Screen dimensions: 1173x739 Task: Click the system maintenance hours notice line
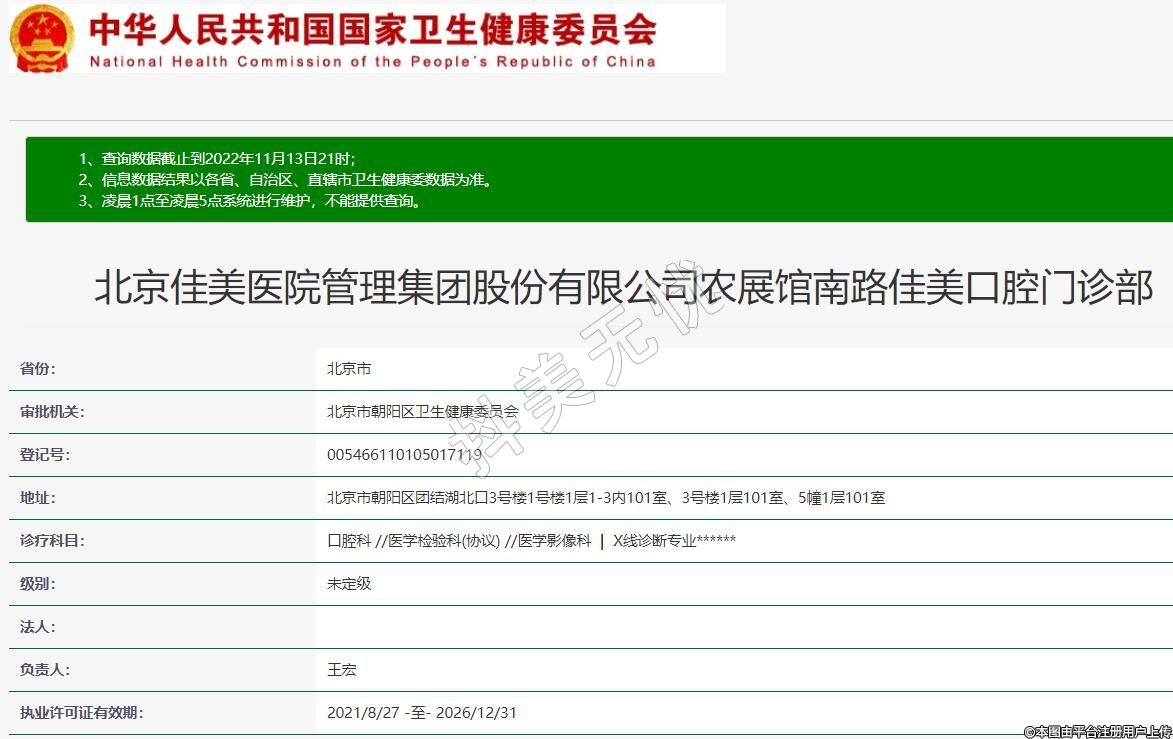coord(250,200)
